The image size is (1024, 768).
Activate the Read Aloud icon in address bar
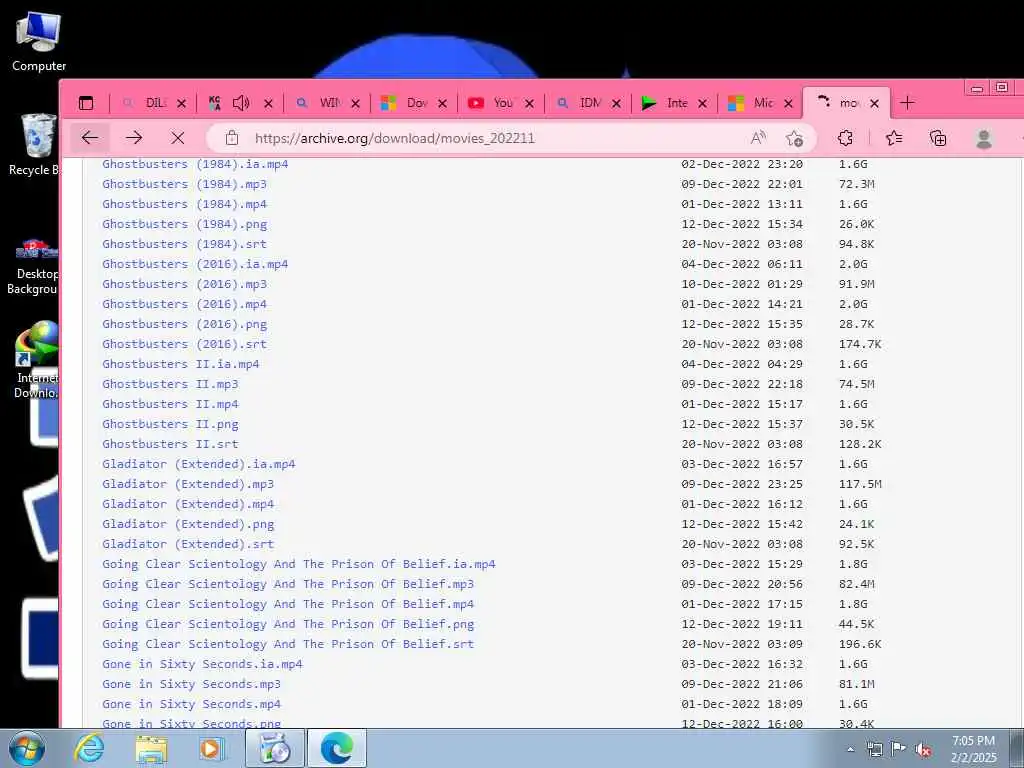click(x=758, y=138)
